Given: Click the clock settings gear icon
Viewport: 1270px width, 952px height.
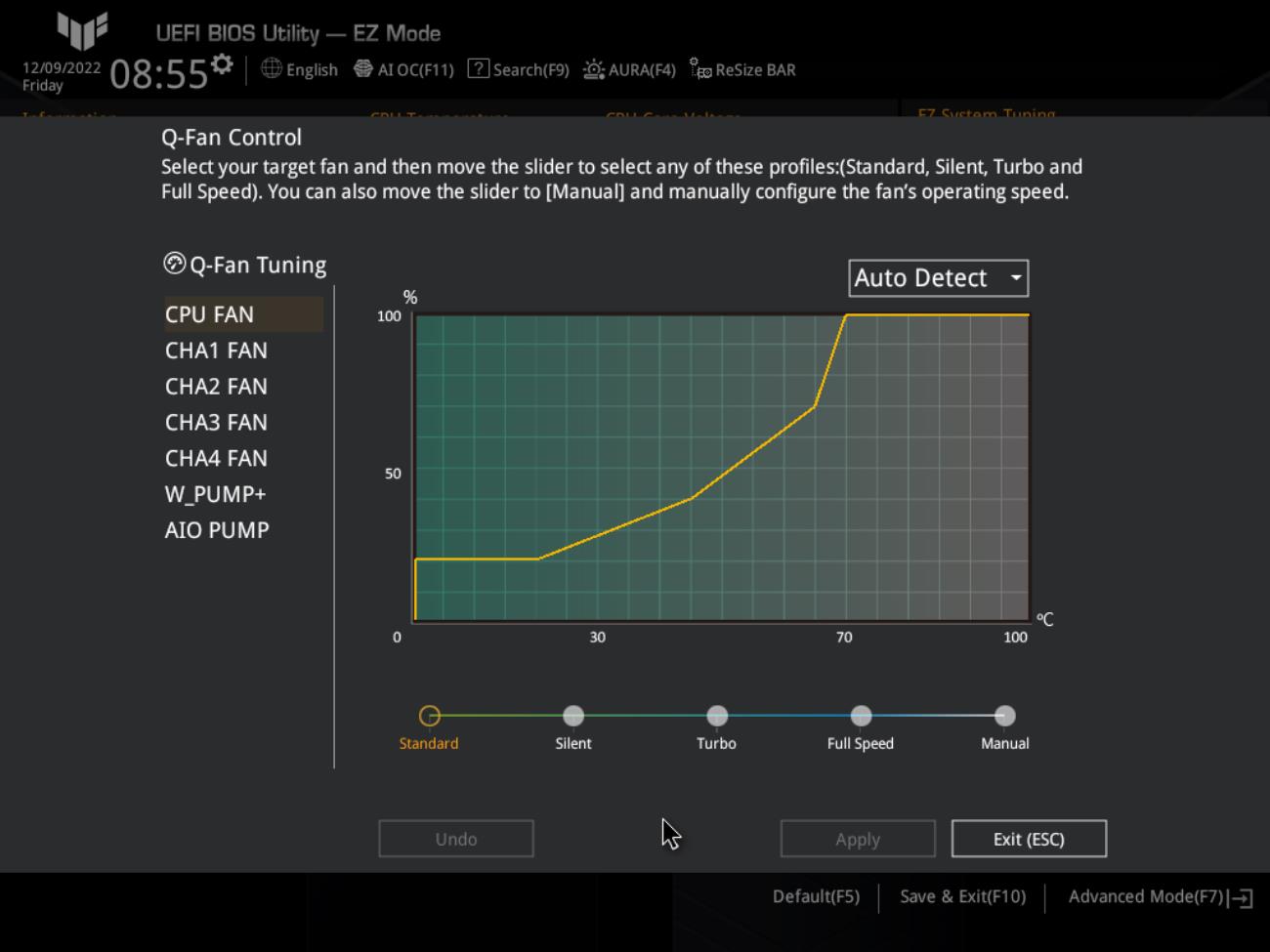Looking at the screenshot, I should [223, 64].
